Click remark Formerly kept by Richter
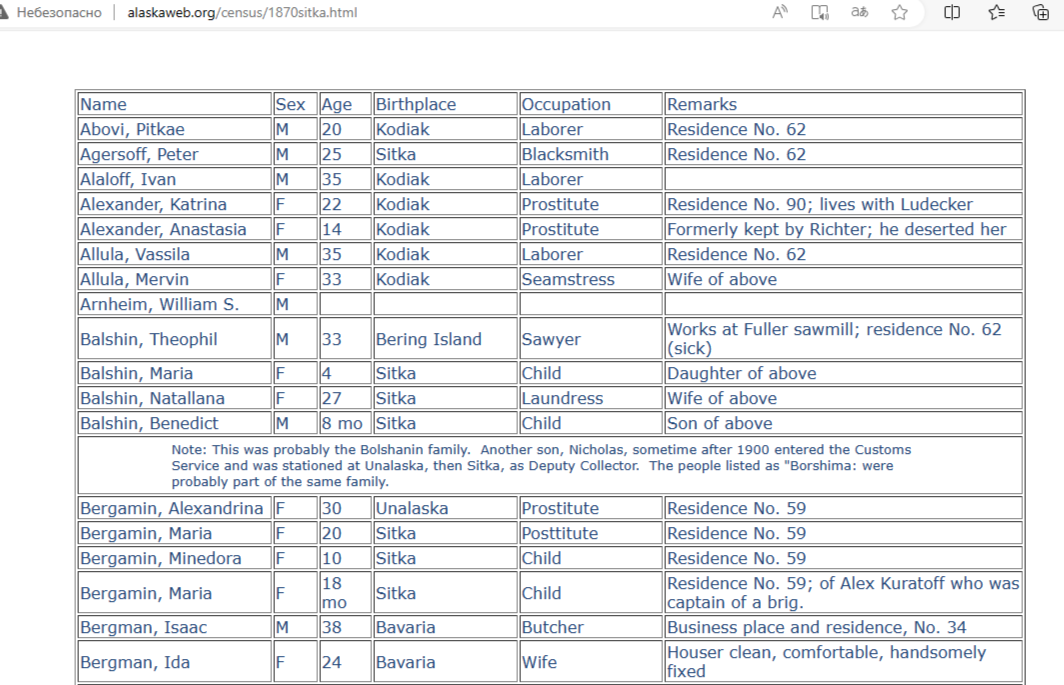 click(x=843, y=229)
